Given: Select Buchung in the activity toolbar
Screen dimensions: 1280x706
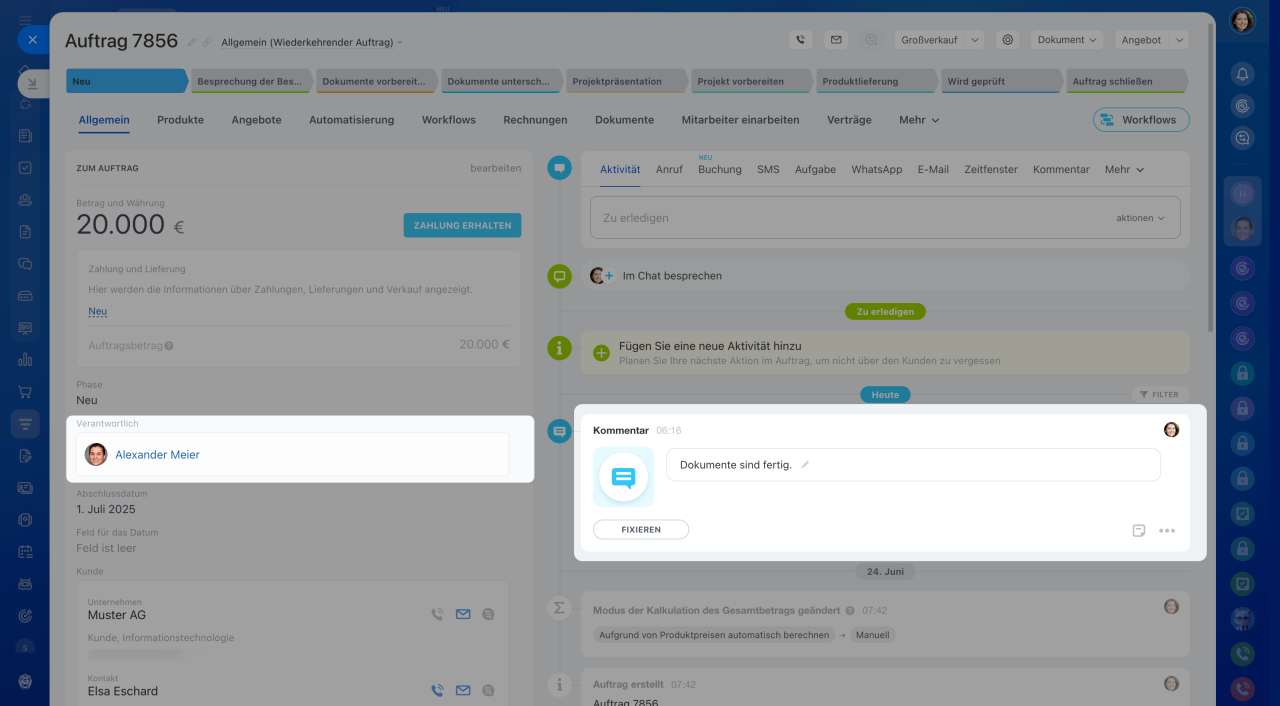Looking at the screenshot, I should pos(720,170).
